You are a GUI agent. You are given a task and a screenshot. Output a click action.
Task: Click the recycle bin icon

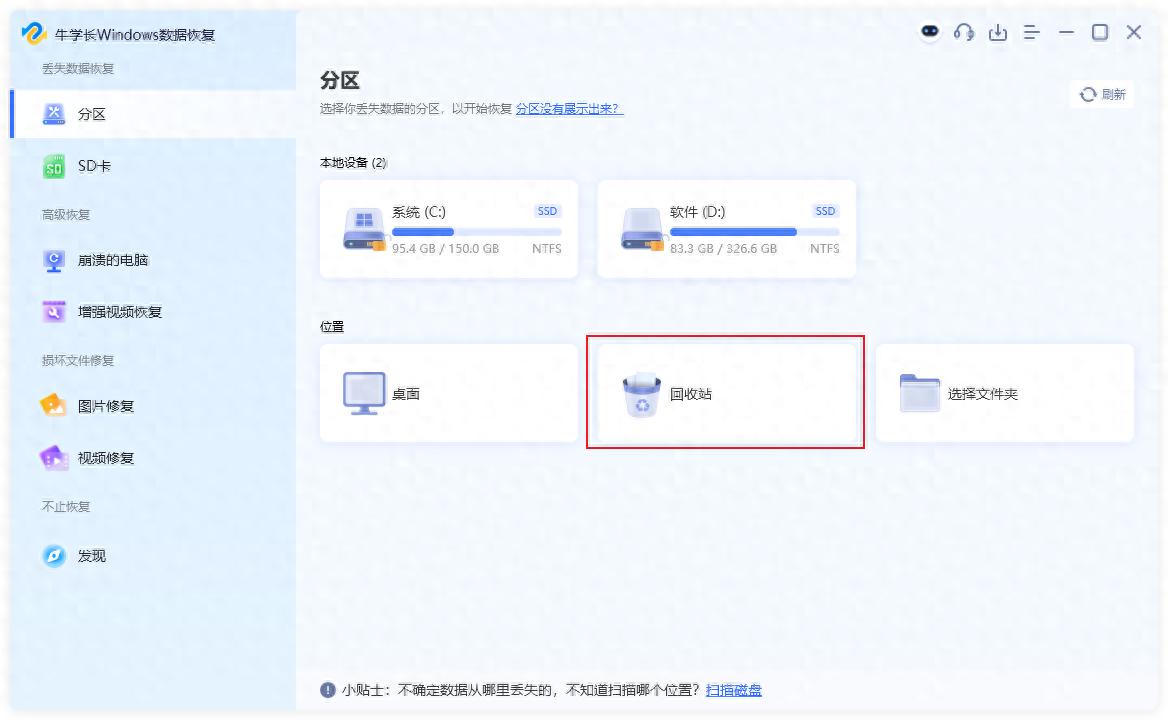pos(641,395)
